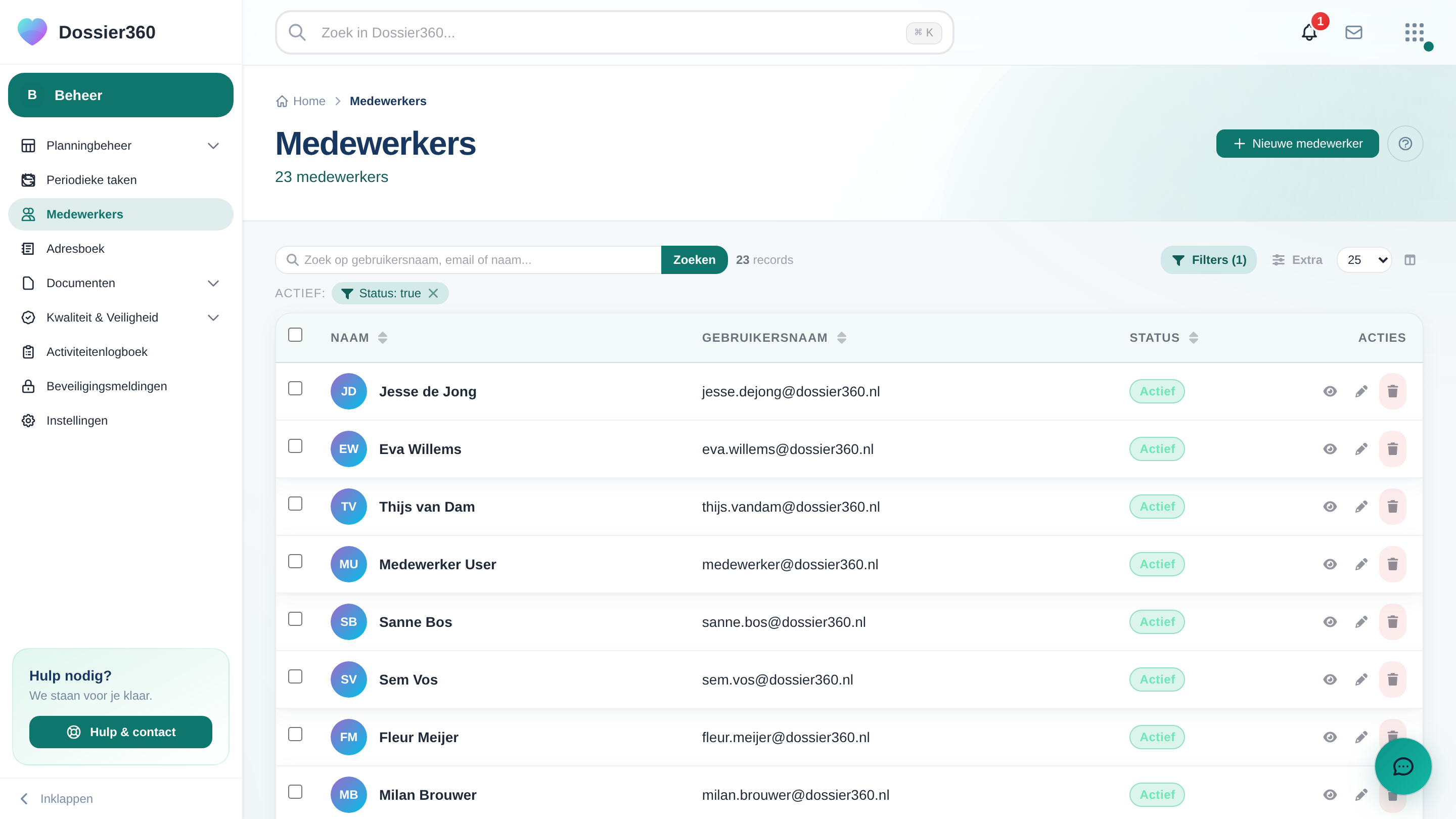Screen dimensions: 1456x819
Task: Focus the Zoek in Dossier360 search field
Action: point(614,33)
